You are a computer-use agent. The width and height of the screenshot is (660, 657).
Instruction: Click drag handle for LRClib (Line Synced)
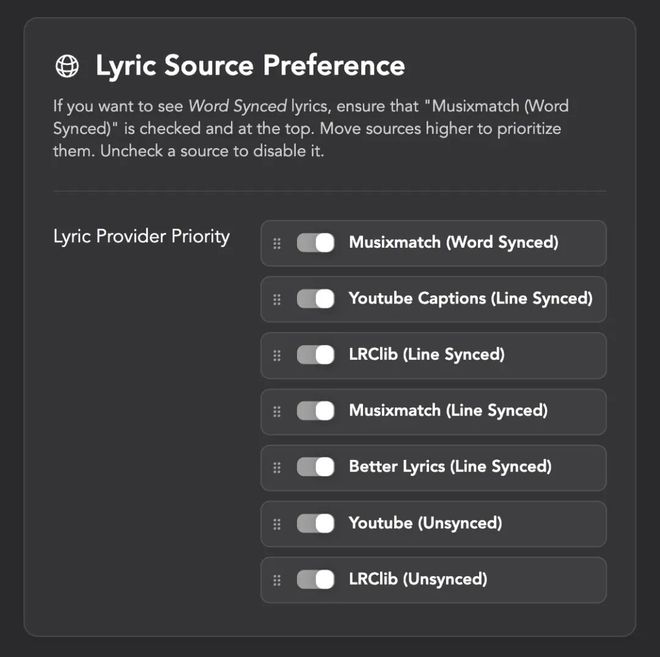pos(277,355)
